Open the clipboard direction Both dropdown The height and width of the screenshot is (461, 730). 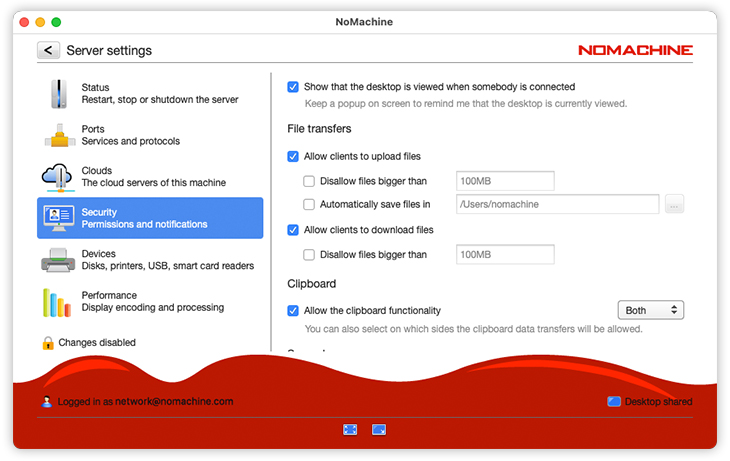[x=650, y=311]
